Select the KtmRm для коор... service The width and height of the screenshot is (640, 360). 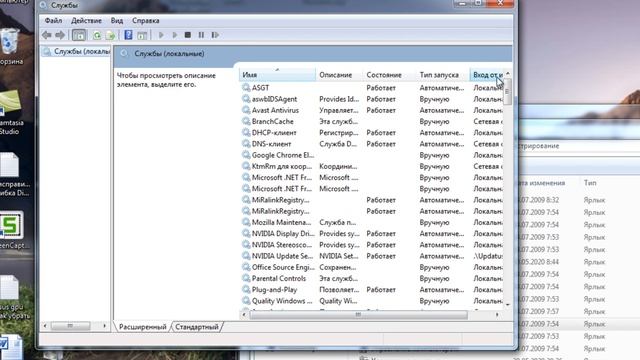pos(282,167)
